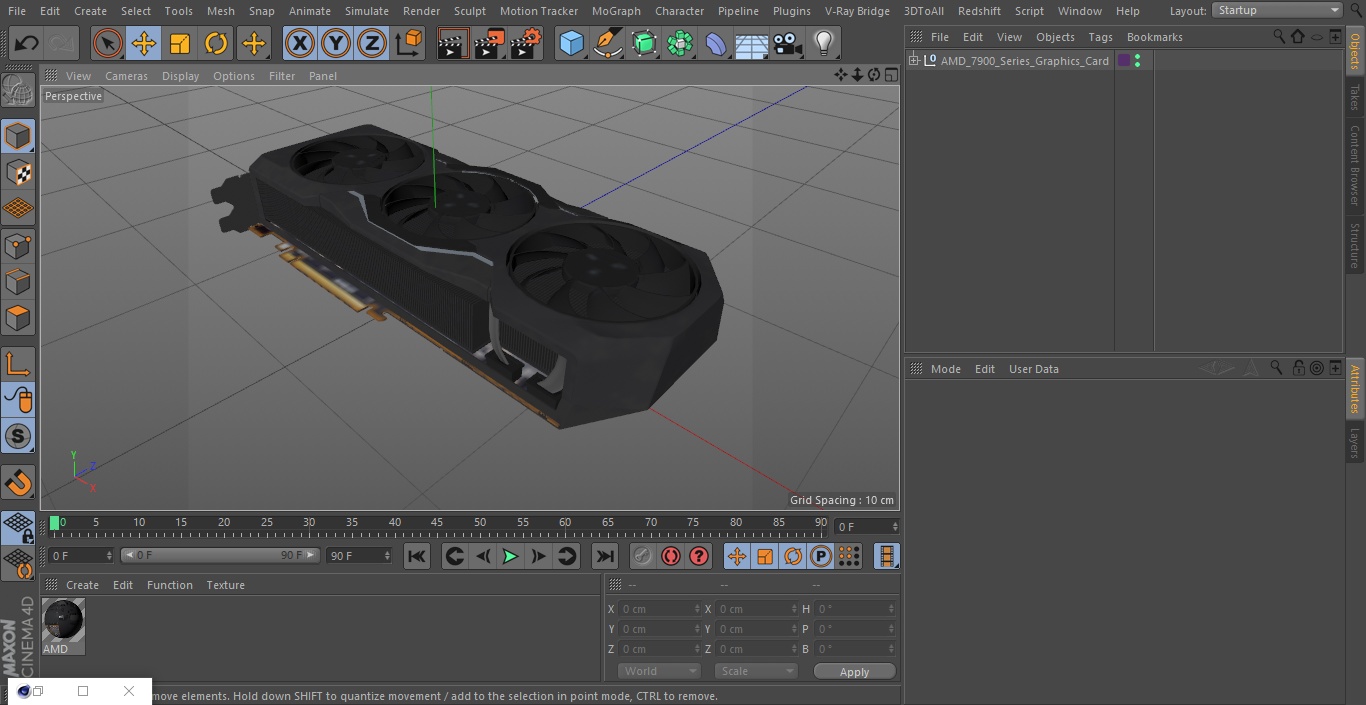Activate the Rotate tool
Screen dimensions: 1366x705
click(216, 43)
